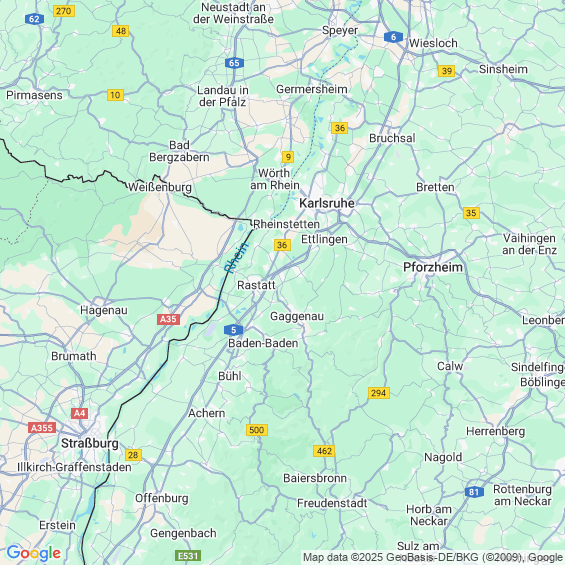Click the Karlsruhe city label
This screenshot has height=565, width=565.
(x=327, y=203)
